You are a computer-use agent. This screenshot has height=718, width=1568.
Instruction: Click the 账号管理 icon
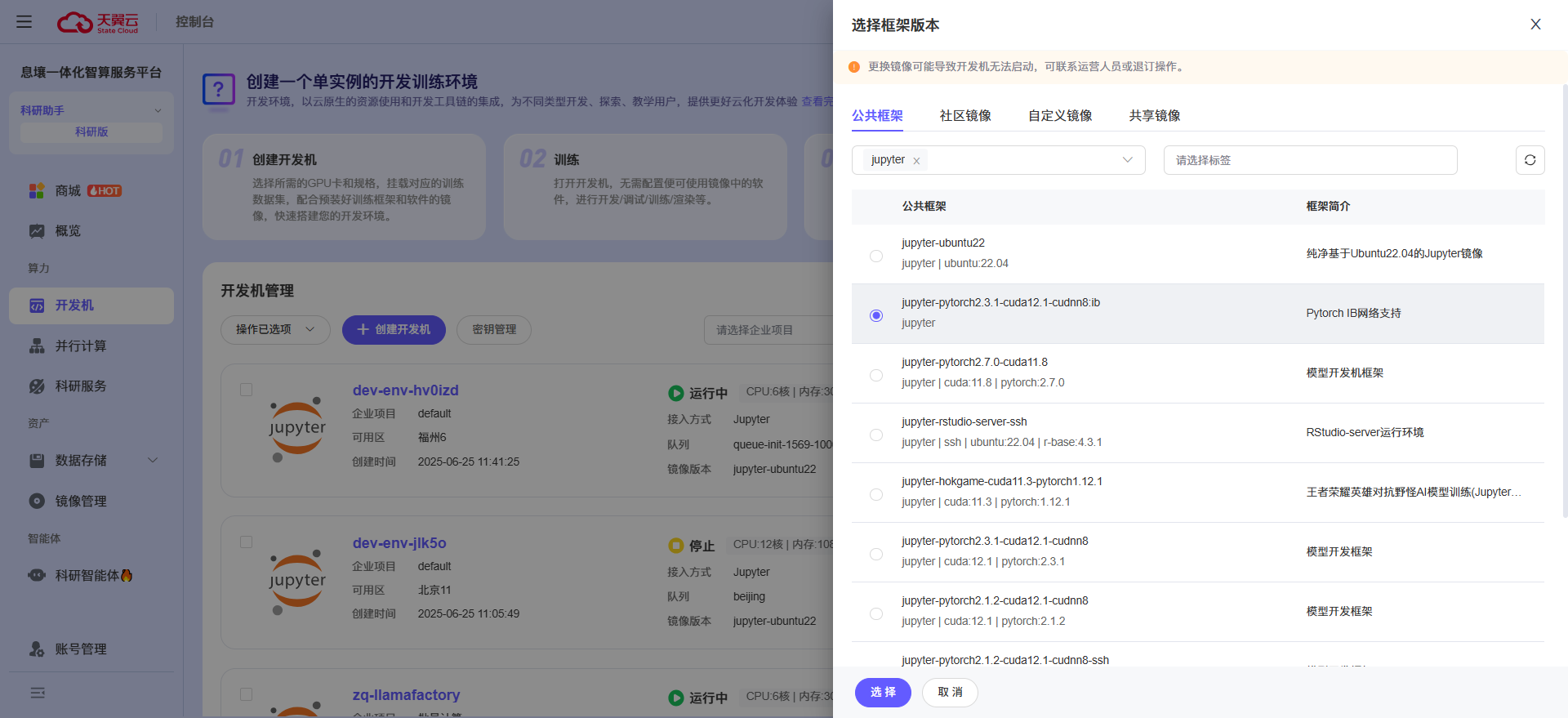click(x=37, y=649)
